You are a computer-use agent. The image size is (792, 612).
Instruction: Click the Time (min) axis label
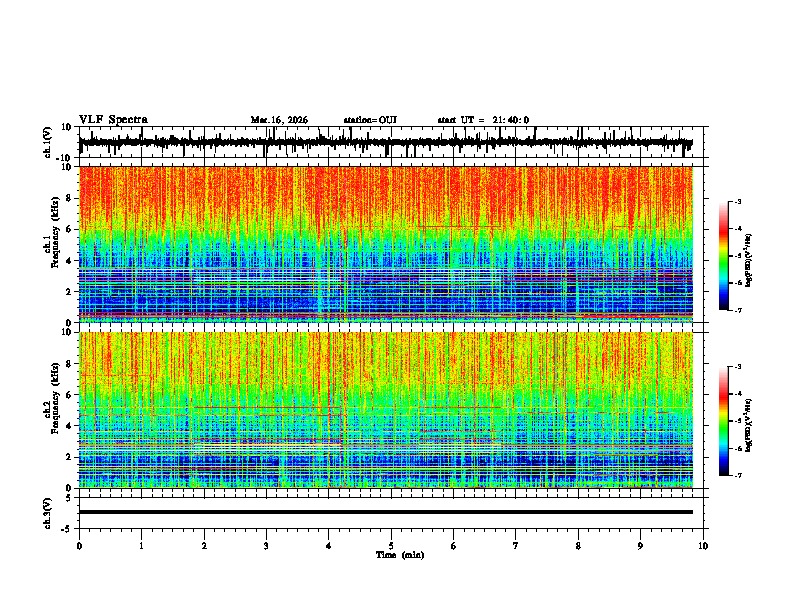[x=400, y=555]
